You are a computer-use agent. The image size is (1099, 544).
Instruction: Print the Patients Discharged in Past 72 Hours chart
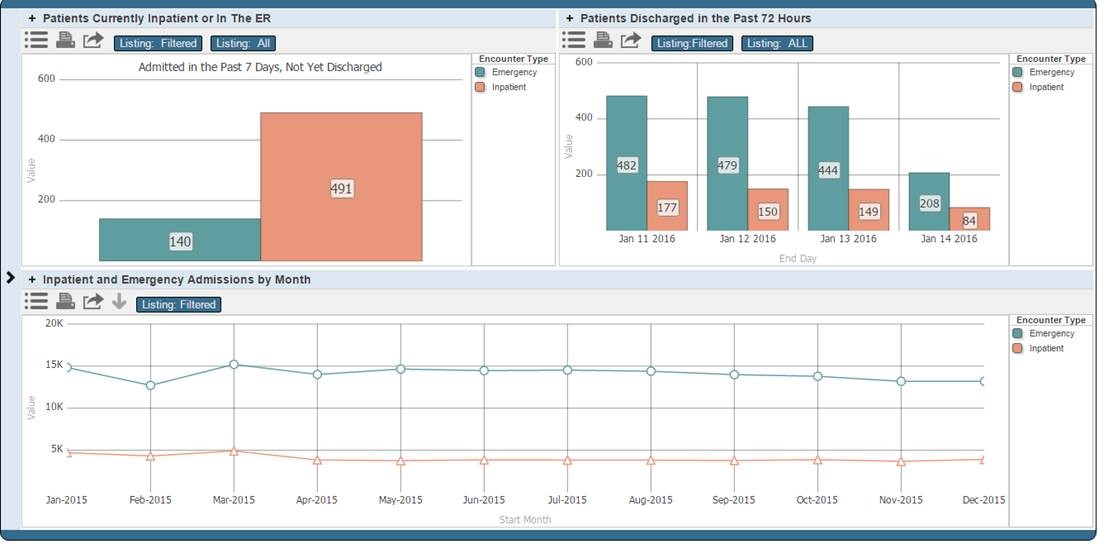[603, 41]
